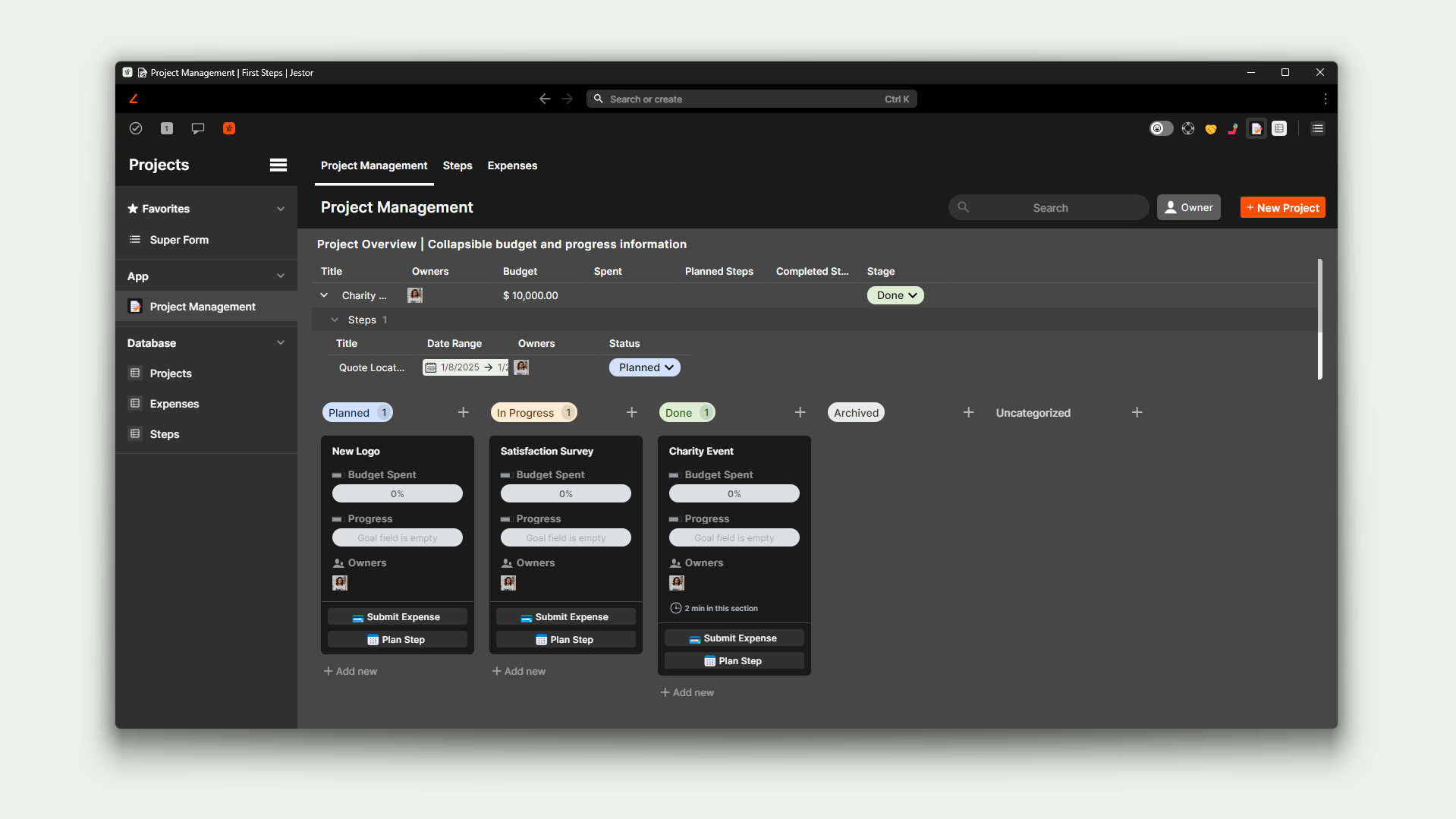Viewport: 1456px width, 819px height.
Task: Click the Done column label
Action: pos(687,412)
